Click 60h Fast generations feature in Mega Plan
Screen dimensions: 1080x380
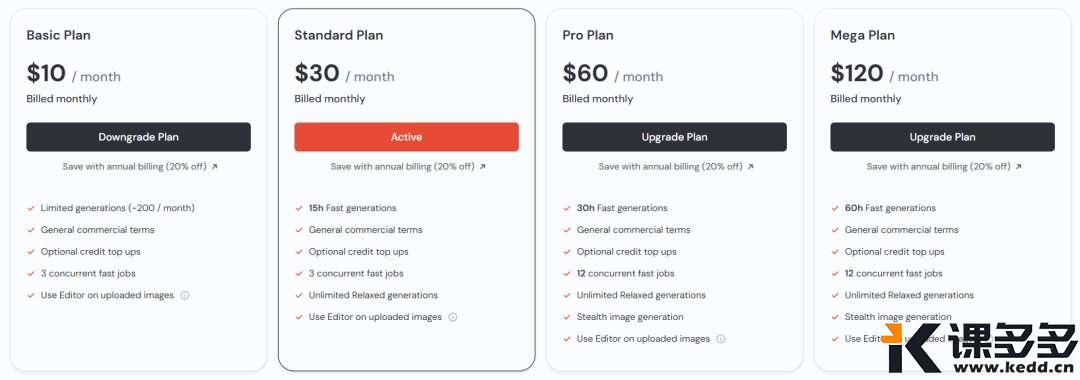coord(890,208)
